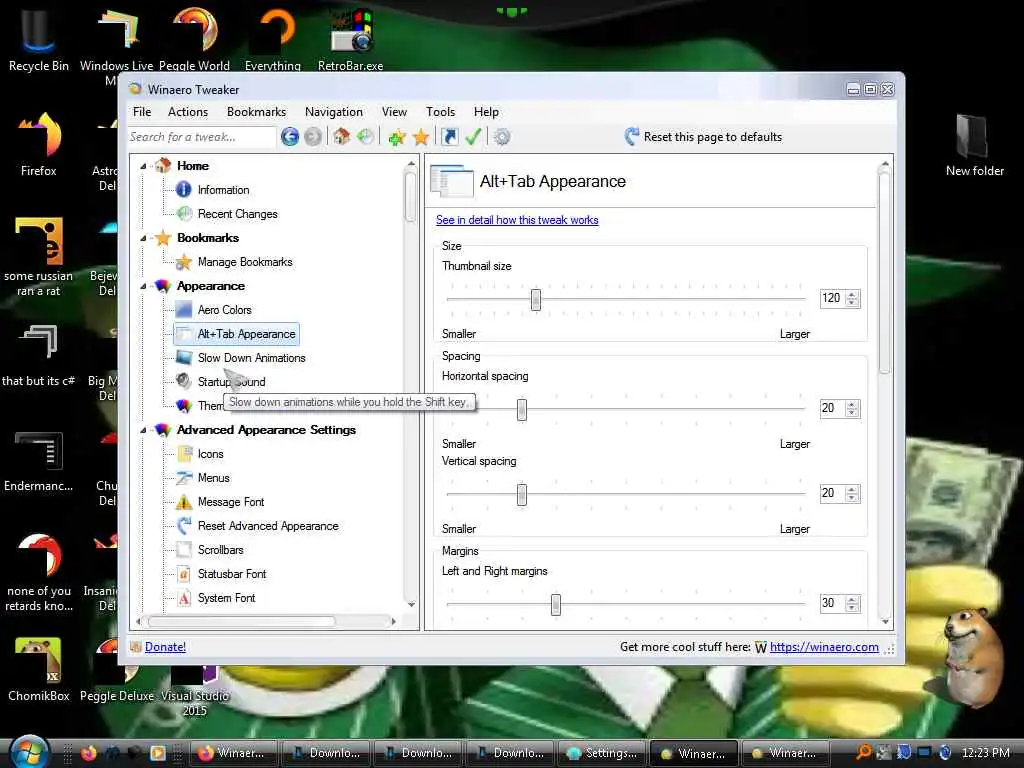Increase Horizontal spacing spinner value

pos(852,404)
